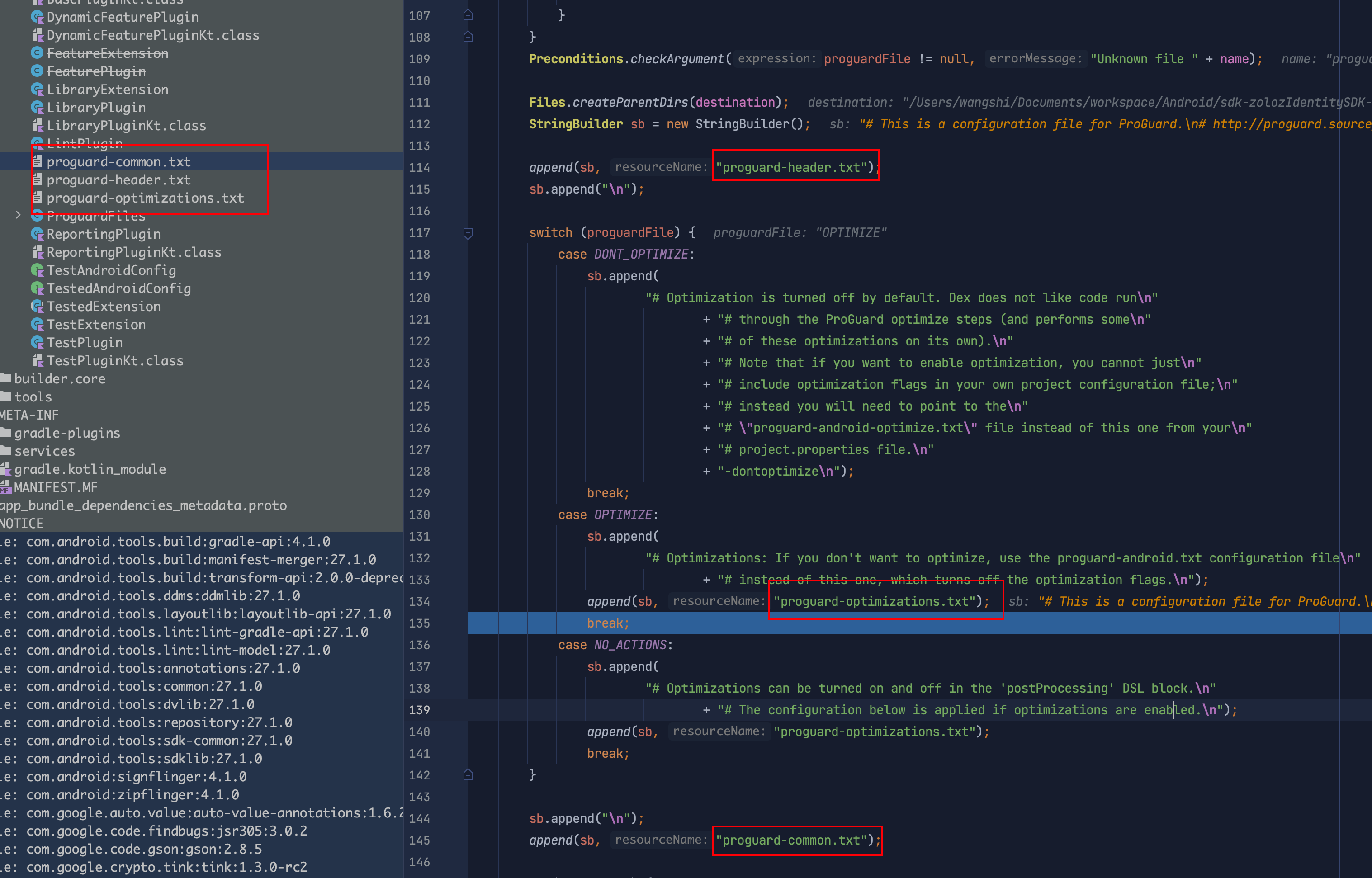
Task: Click the FeatureExtension class icon
Action: point(37,53)
